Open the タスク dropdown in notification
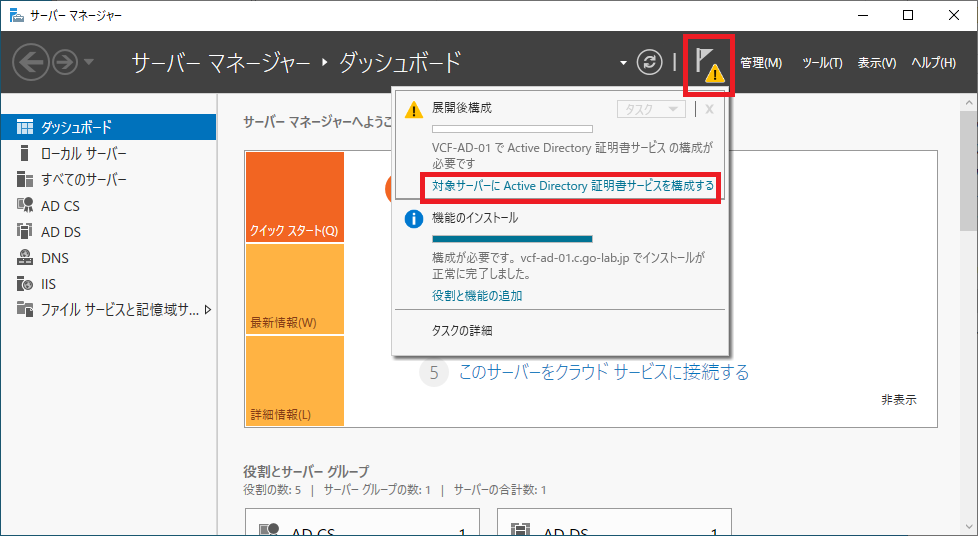Screen dimensions: 978x536 pos(651,109)
